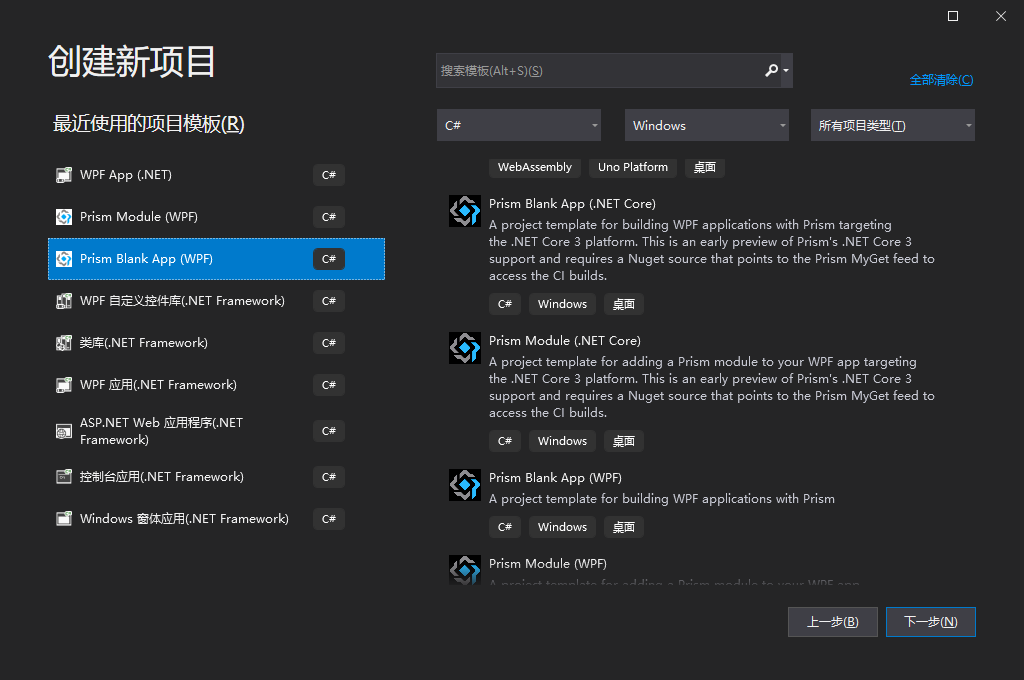
Task: Expand the search box dropdown arrow
Action: click(787, 70)
